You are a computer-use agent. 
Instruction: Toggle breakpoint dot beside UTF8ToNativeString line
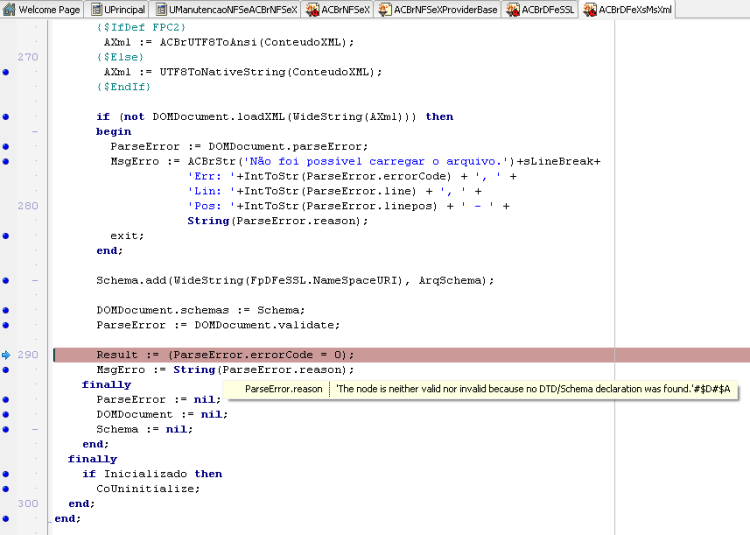(6, 72)
